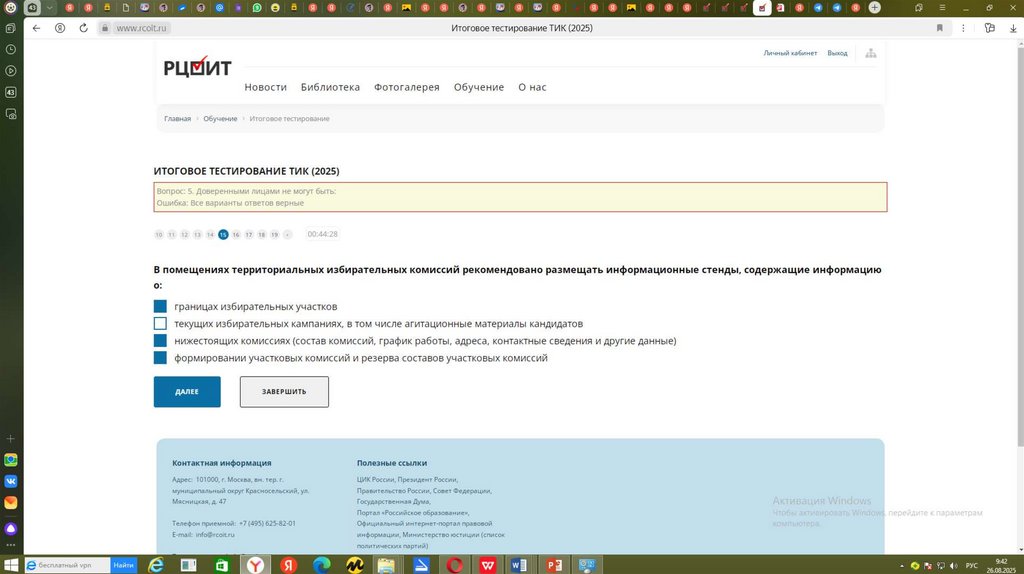Open the Библиотека menu item

click(330, 87)
